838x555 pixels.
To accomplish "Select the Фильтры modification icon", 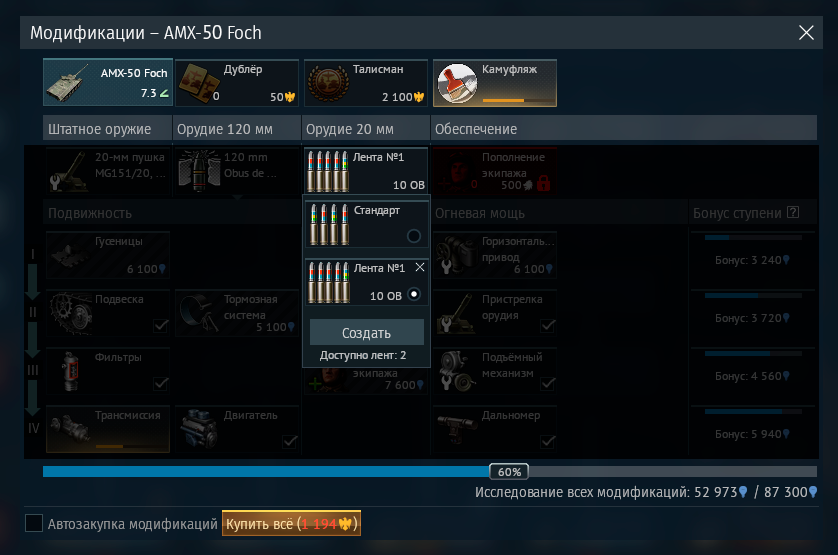I will [x=70, y=371].
